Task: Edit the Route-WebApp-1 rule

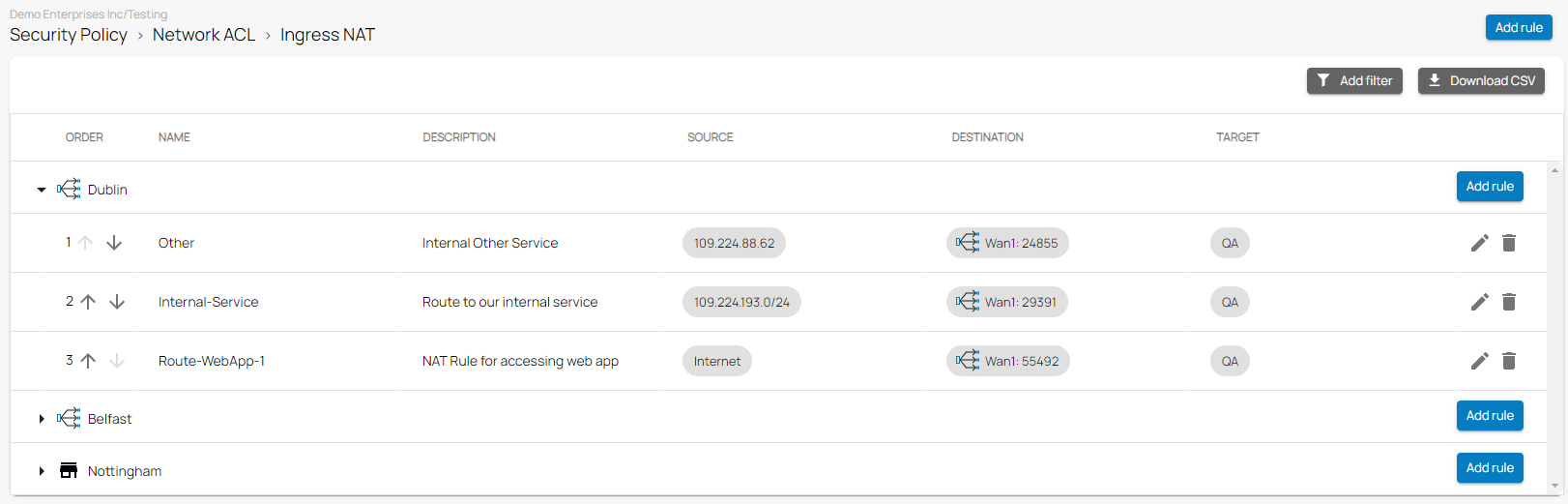Action: pyautogui.click(x=1479, y=361)
